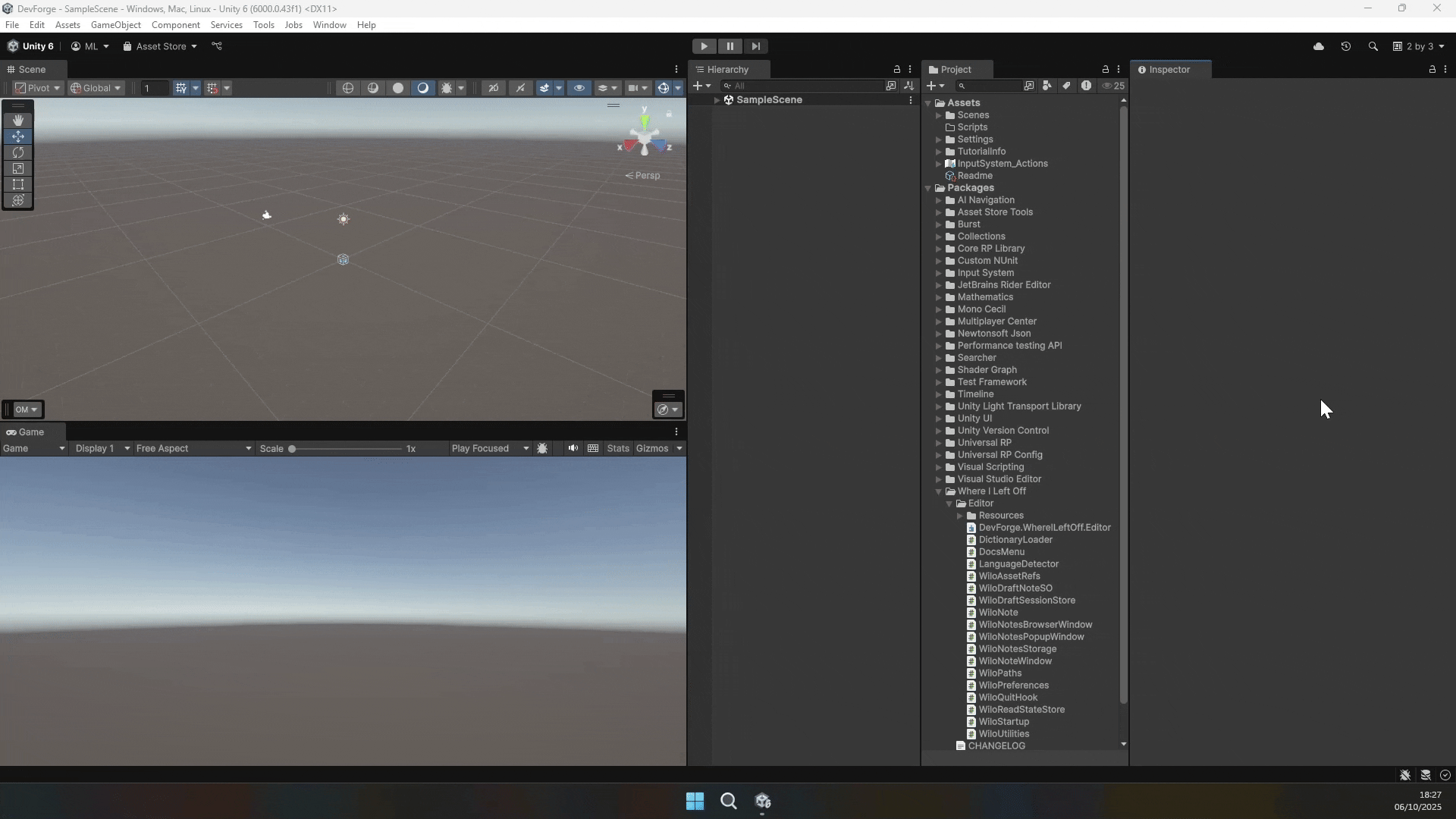Open the 2 by 3 layout dropdown

(1419, 46)
